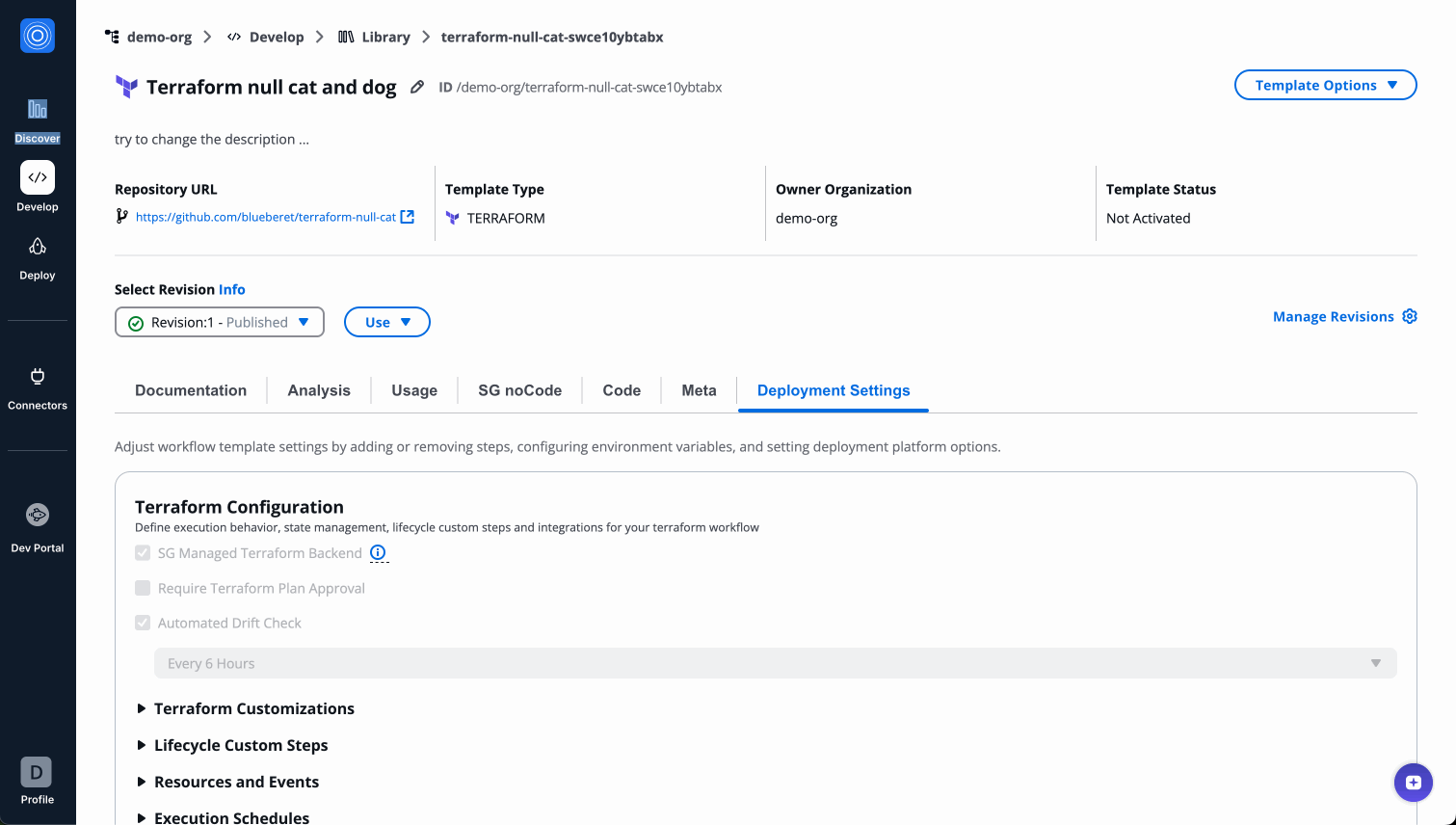Expand Resources and Events section
This screenshot has width=1456, height=825.
[227, 782]
